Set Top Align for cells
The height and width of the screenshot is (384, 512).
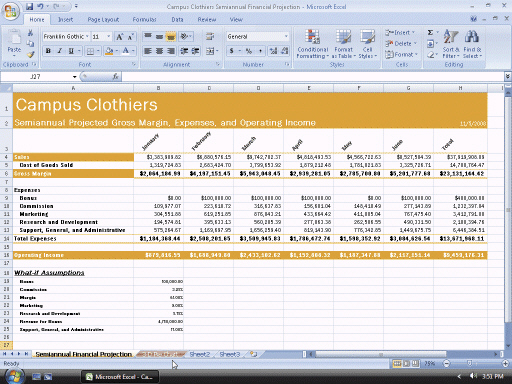(148, 36)
